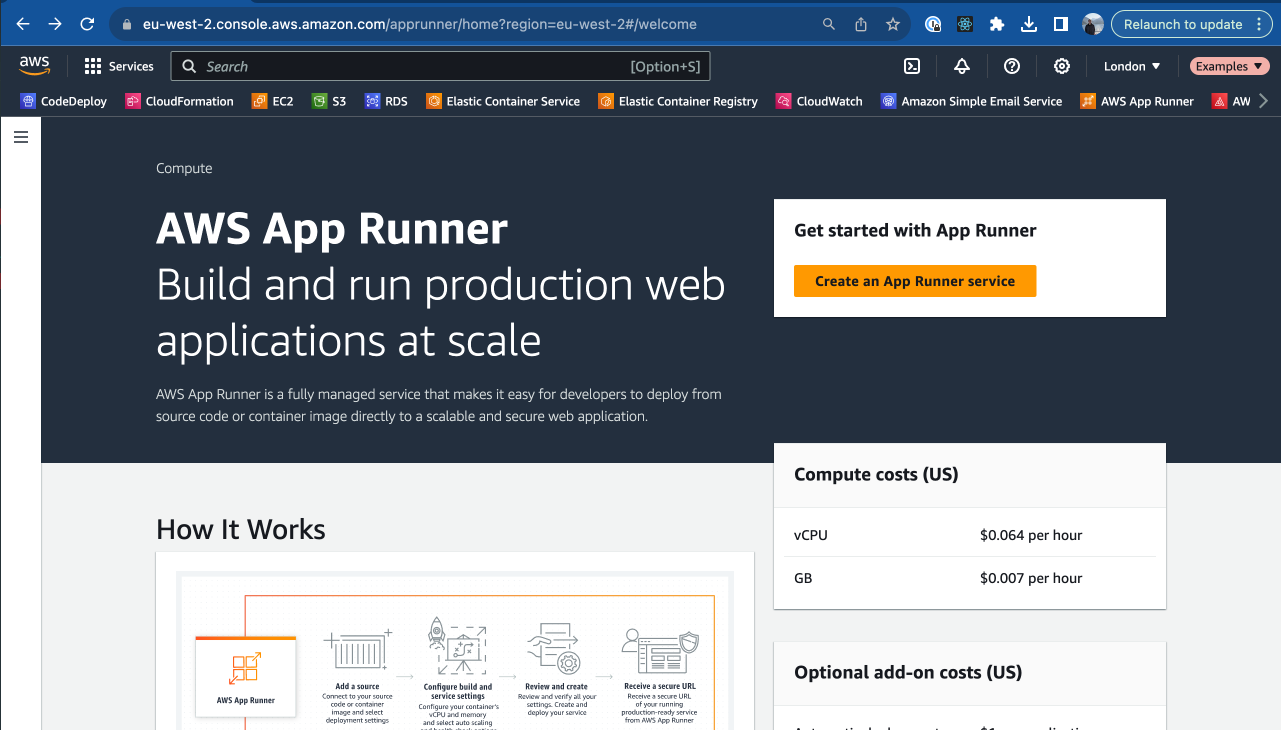Image resolution: width=1281 pixels, height=730 pixels.
Task: Open the notifications bell icon
Action: click(x=962, y=66)
